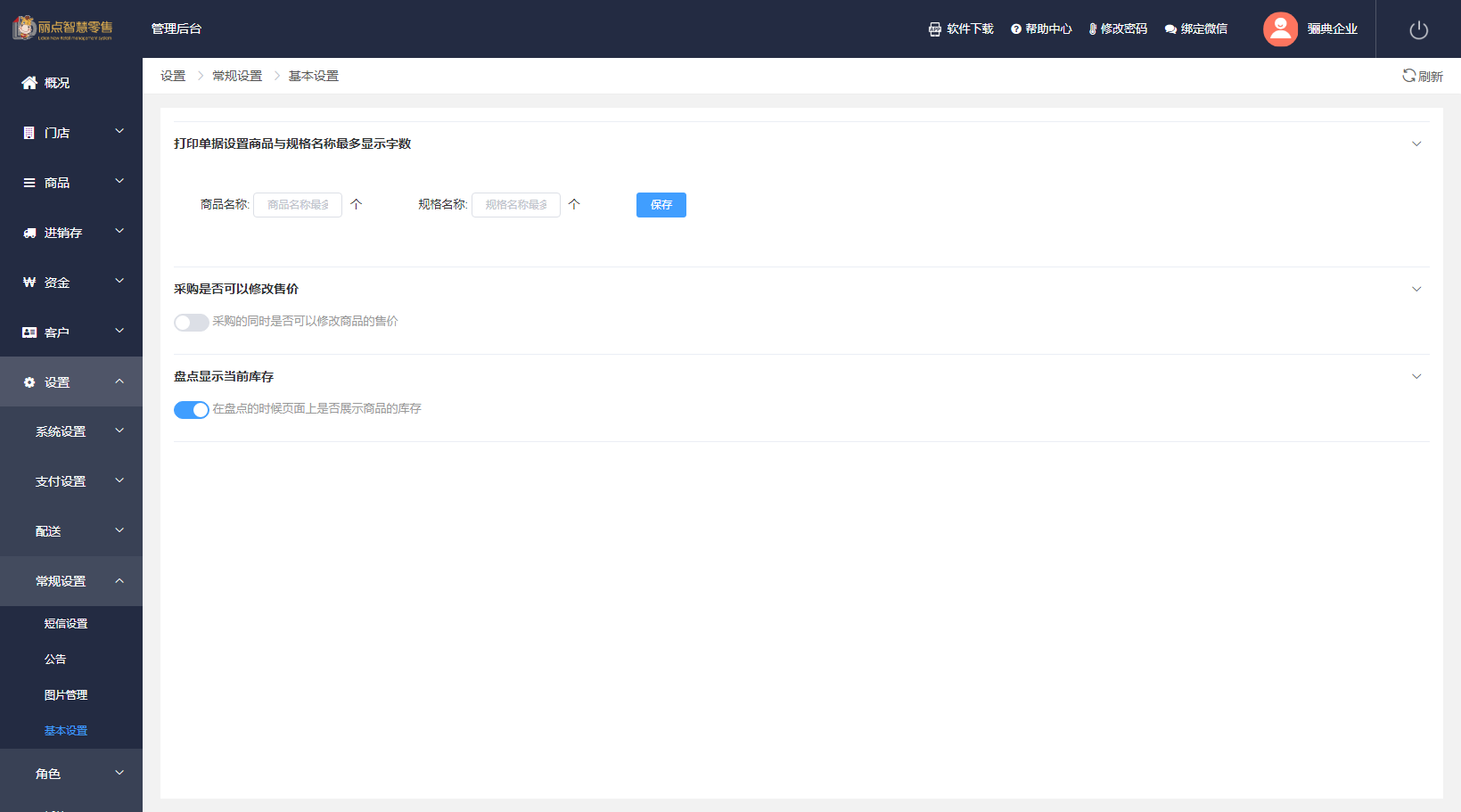Image resolution: width=1461 pixels, height=812 pixels.
Task: Click the 管理后台 header title
Action: point(176,29)
